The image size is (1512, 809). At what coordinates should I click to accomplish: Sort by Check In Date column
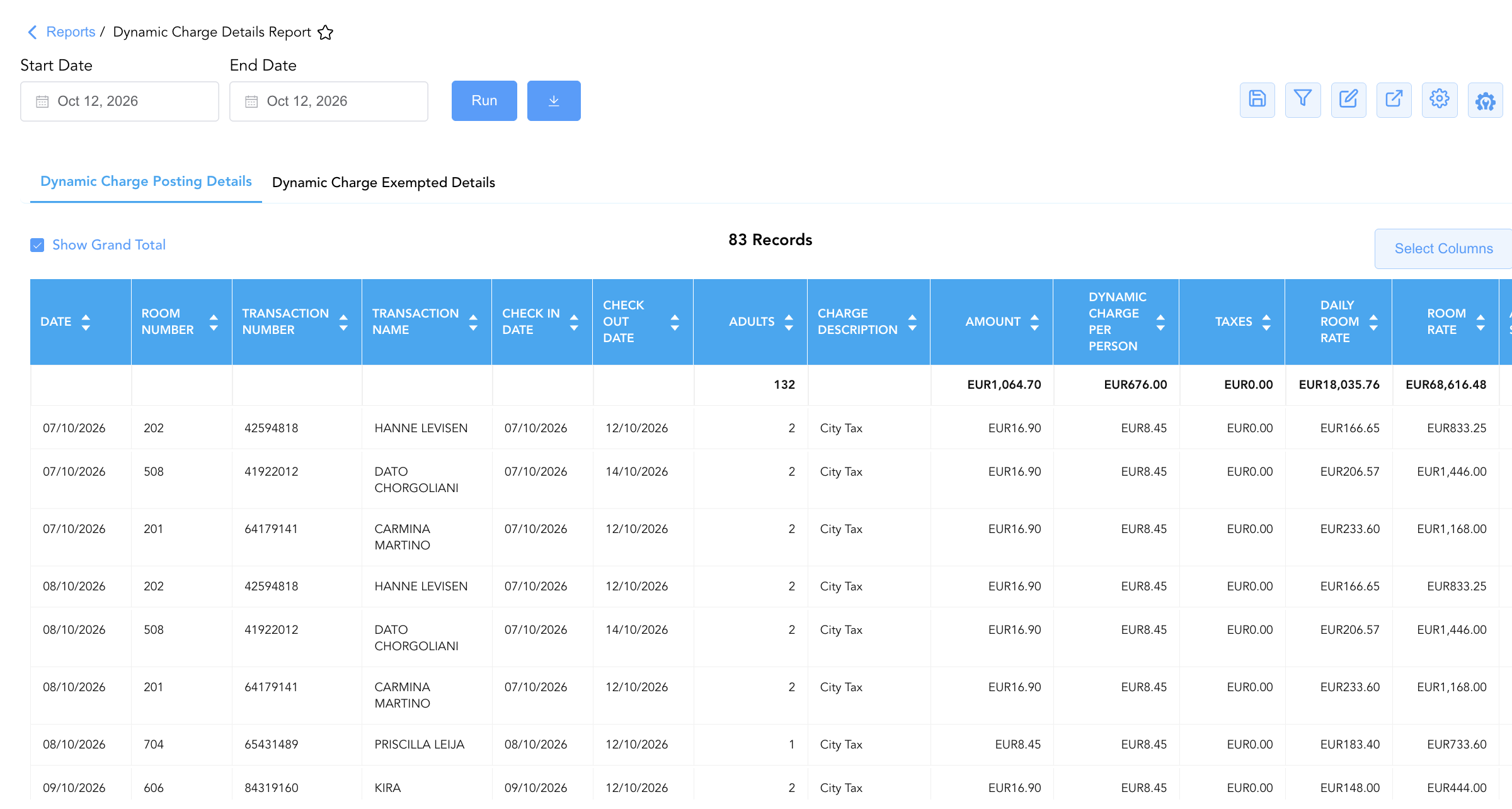(x=574, y=322)
